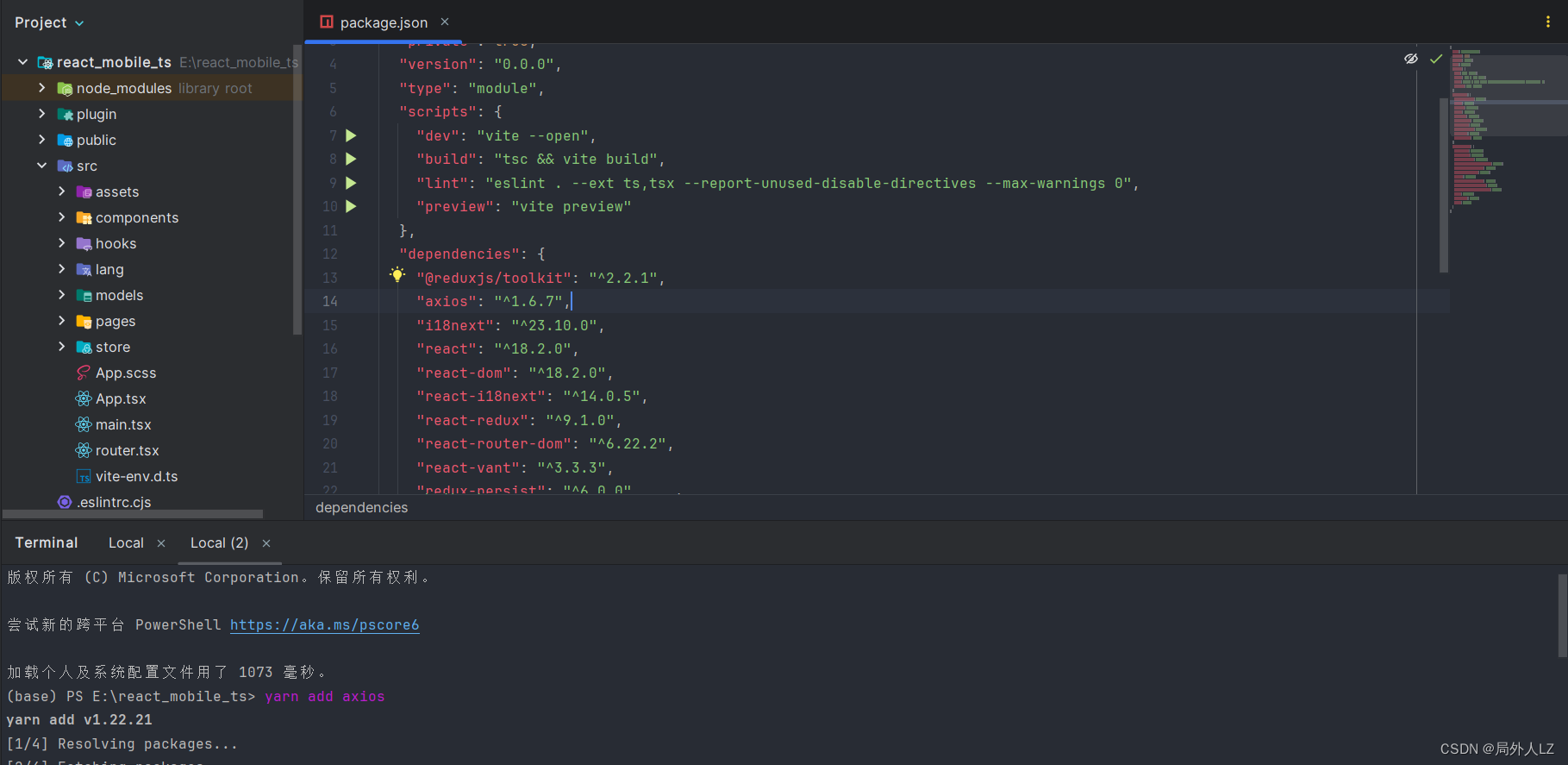Expand the components folder
Viewport: 1568px width, 765px height.
coord(61,217)
